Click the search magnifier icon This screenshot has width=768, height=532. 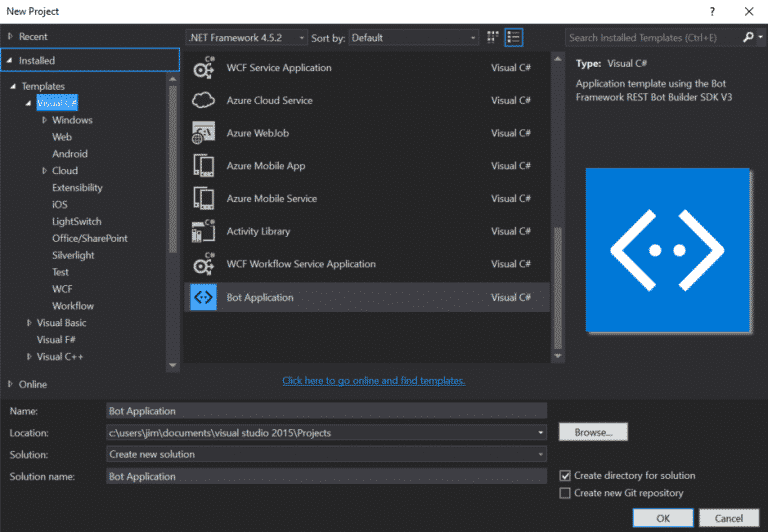click(748, 37)
